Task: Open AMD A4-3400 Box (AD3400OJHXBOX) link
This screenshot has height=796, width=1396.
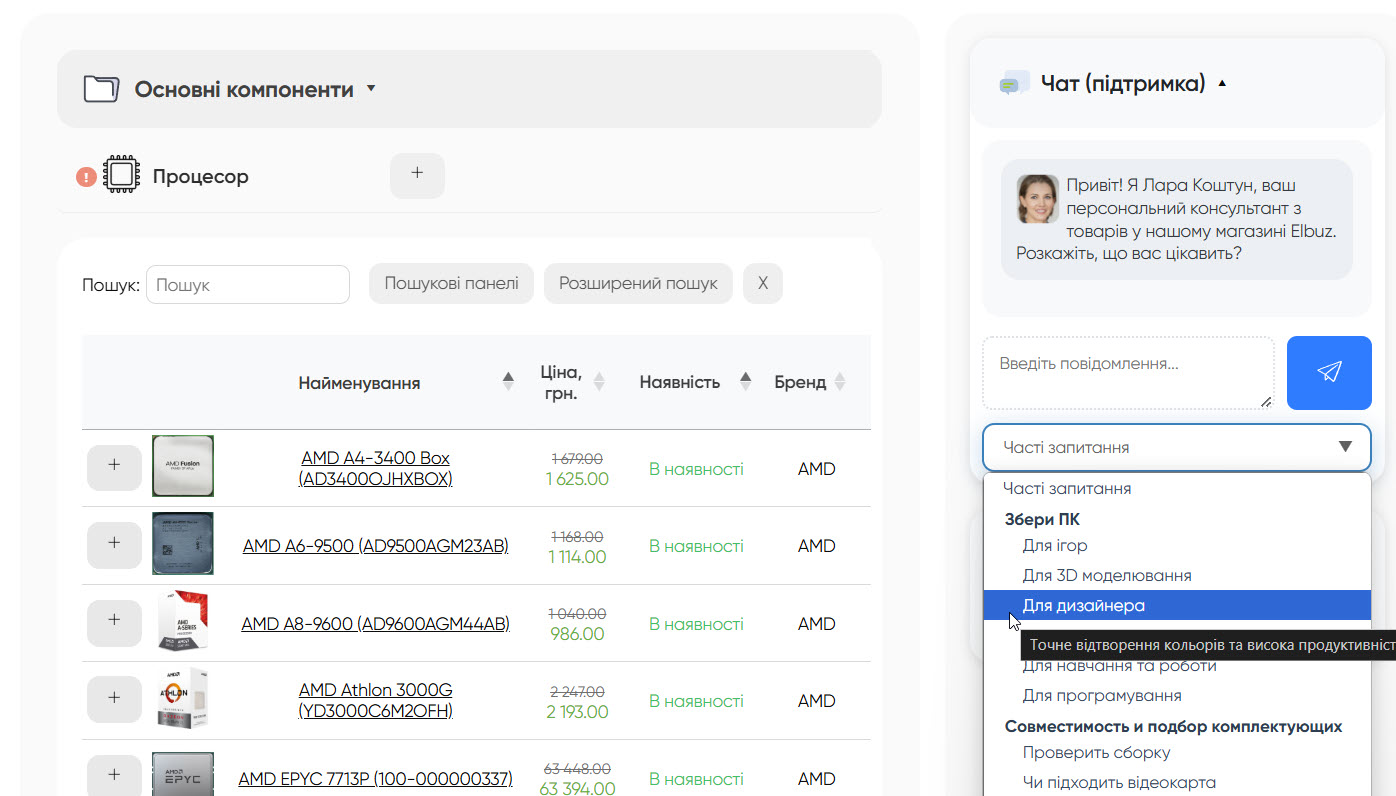Action: click(x=375, y=469)
